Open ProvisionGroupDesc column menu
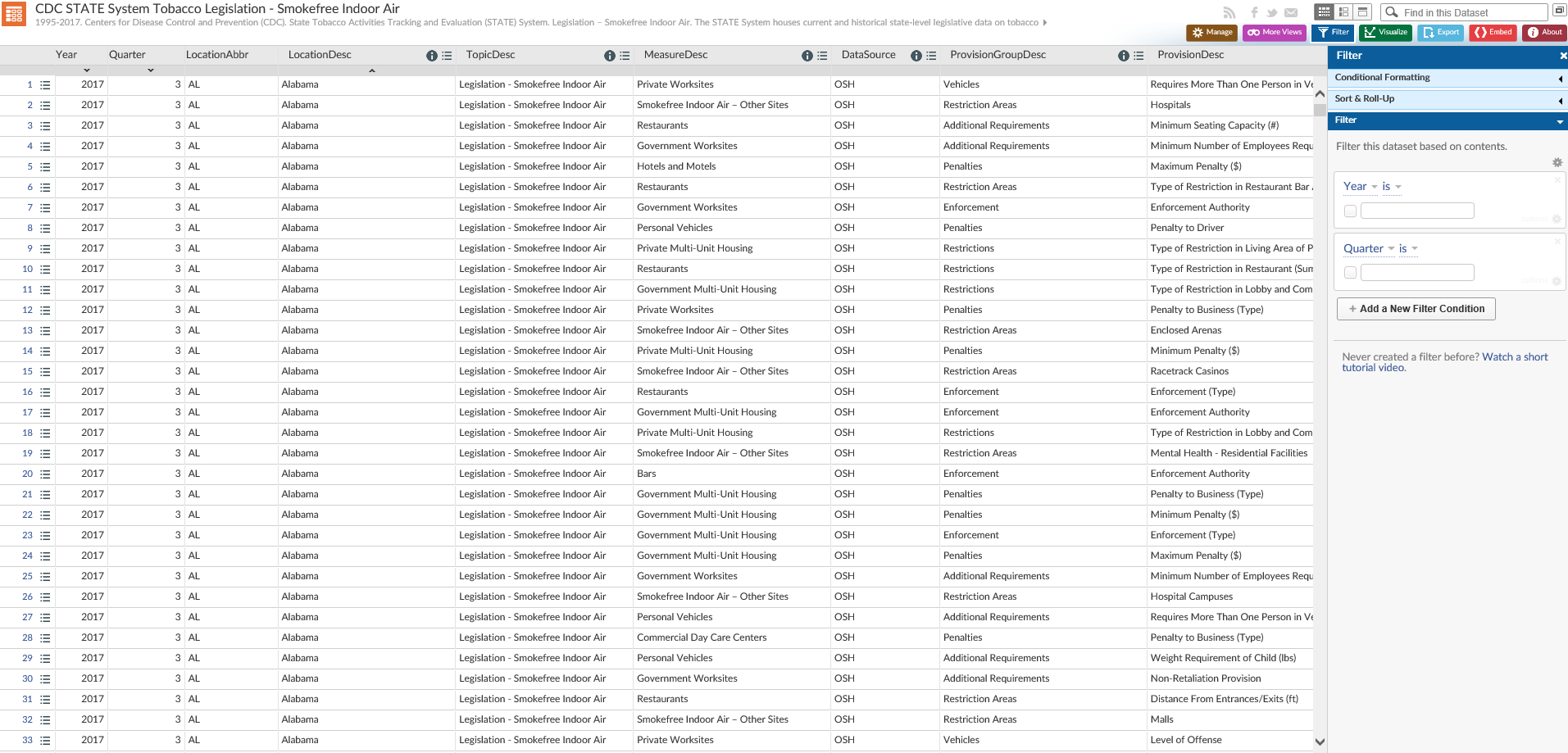This screenshot has width=1568, height=753. 1139,56
